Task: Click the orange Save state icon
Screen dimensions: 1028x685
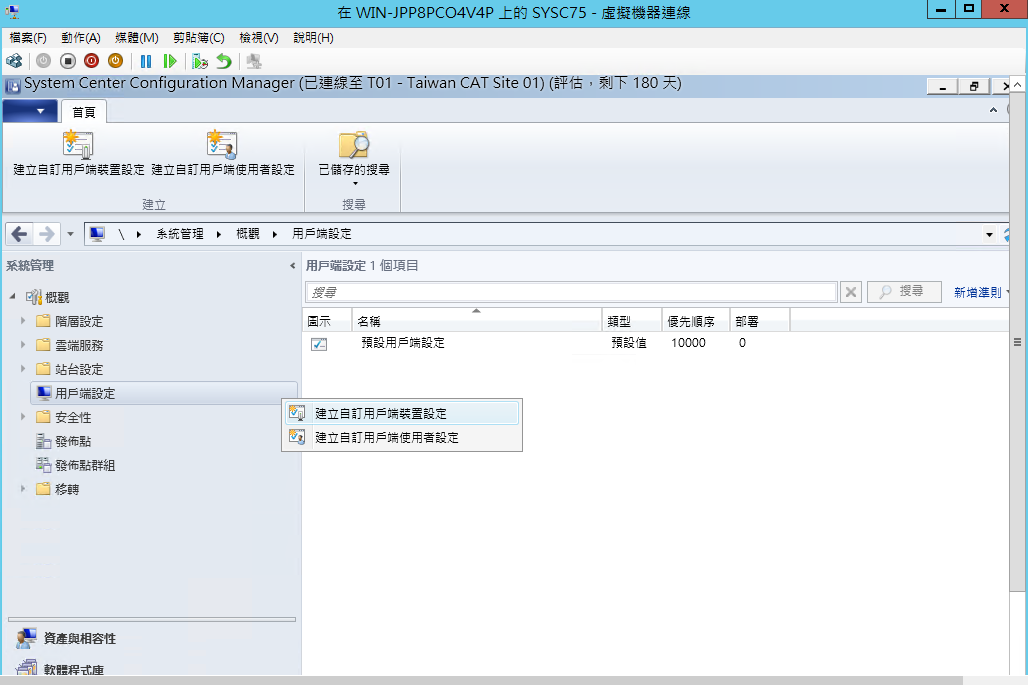Action: pos(115,61)
